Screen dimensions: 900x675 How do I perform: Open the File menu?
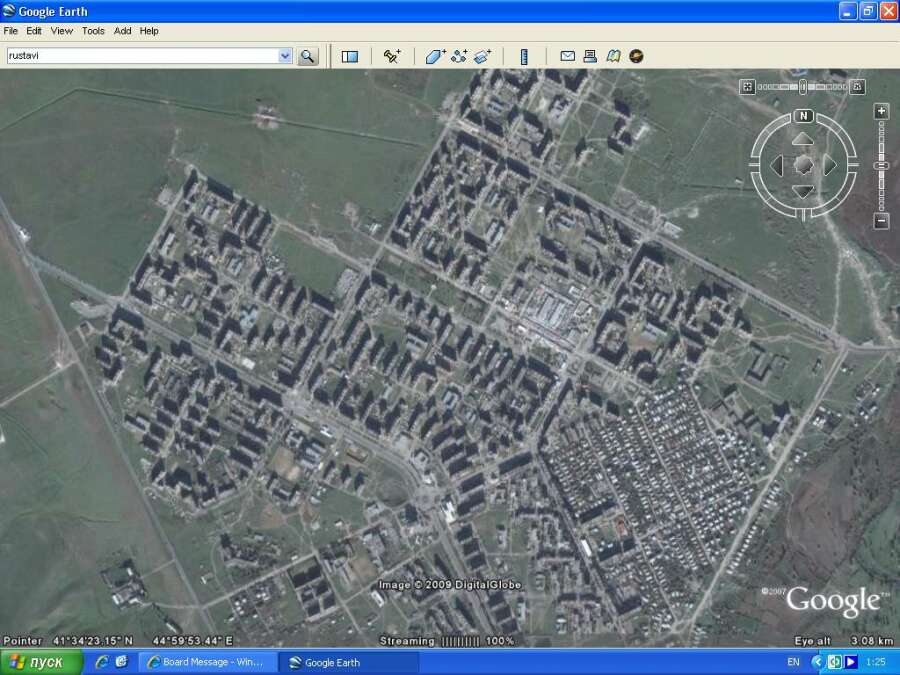pyautogui.click(x=11, y=31)
